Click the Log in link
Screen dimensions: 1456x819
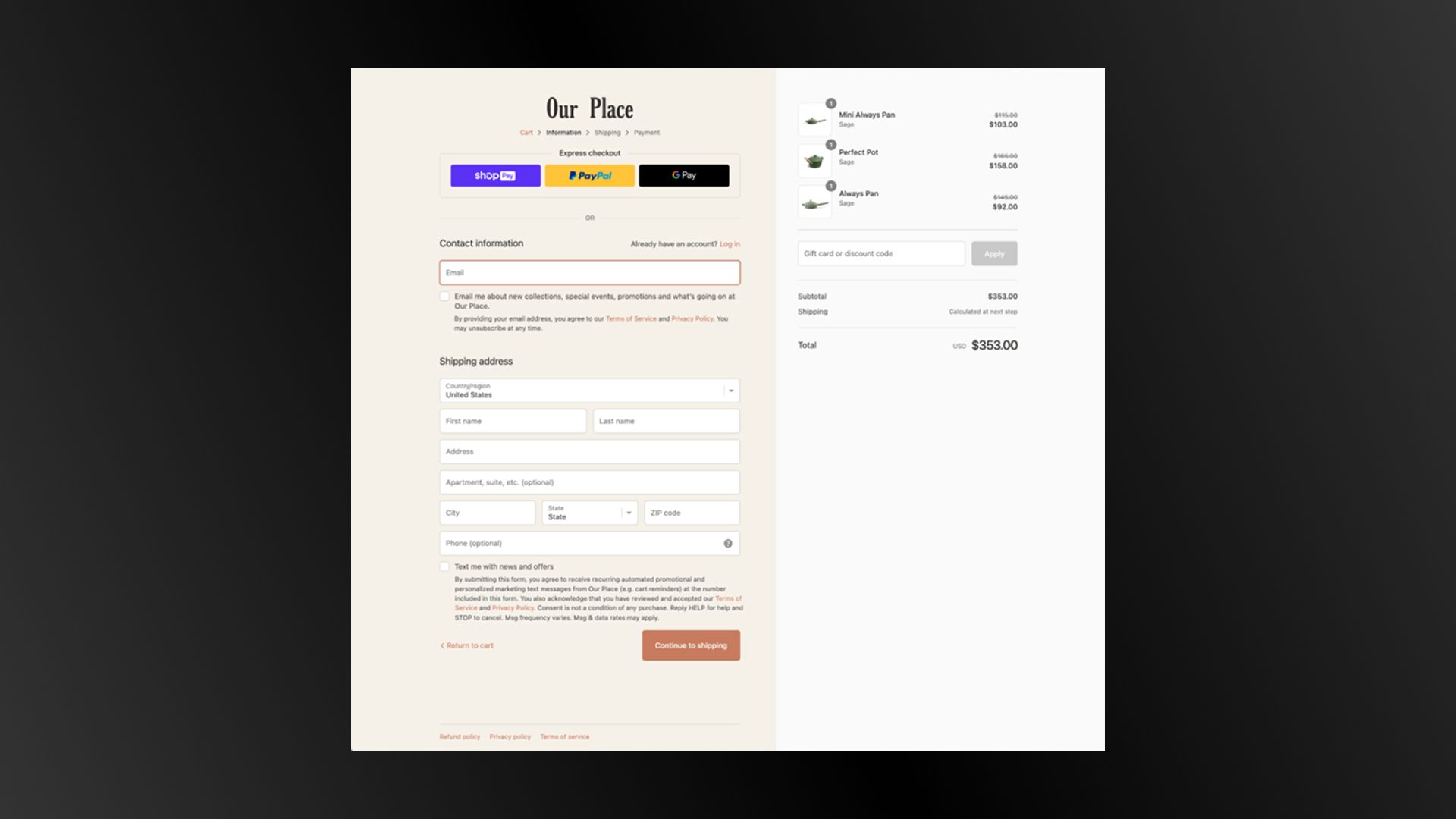pos(730,244)
